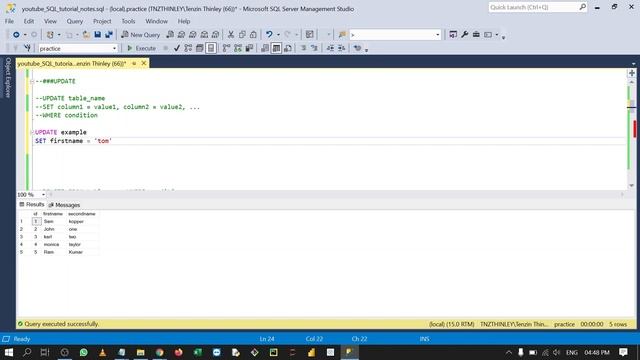Select the 'Kumar' cell in results grid
Screen dimensions: 640x360
coord(82,252)
